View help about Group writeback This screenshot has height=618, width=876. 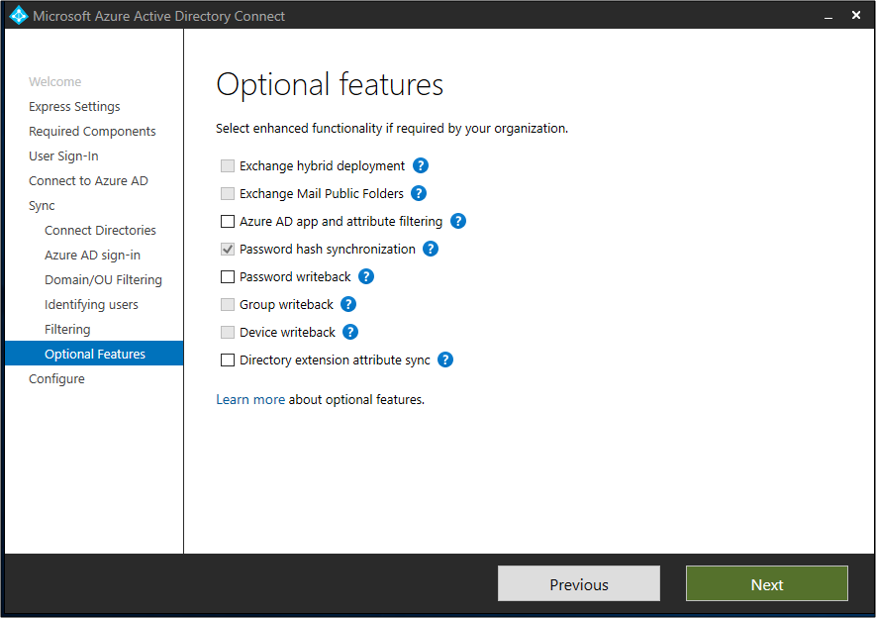[347, 304]
